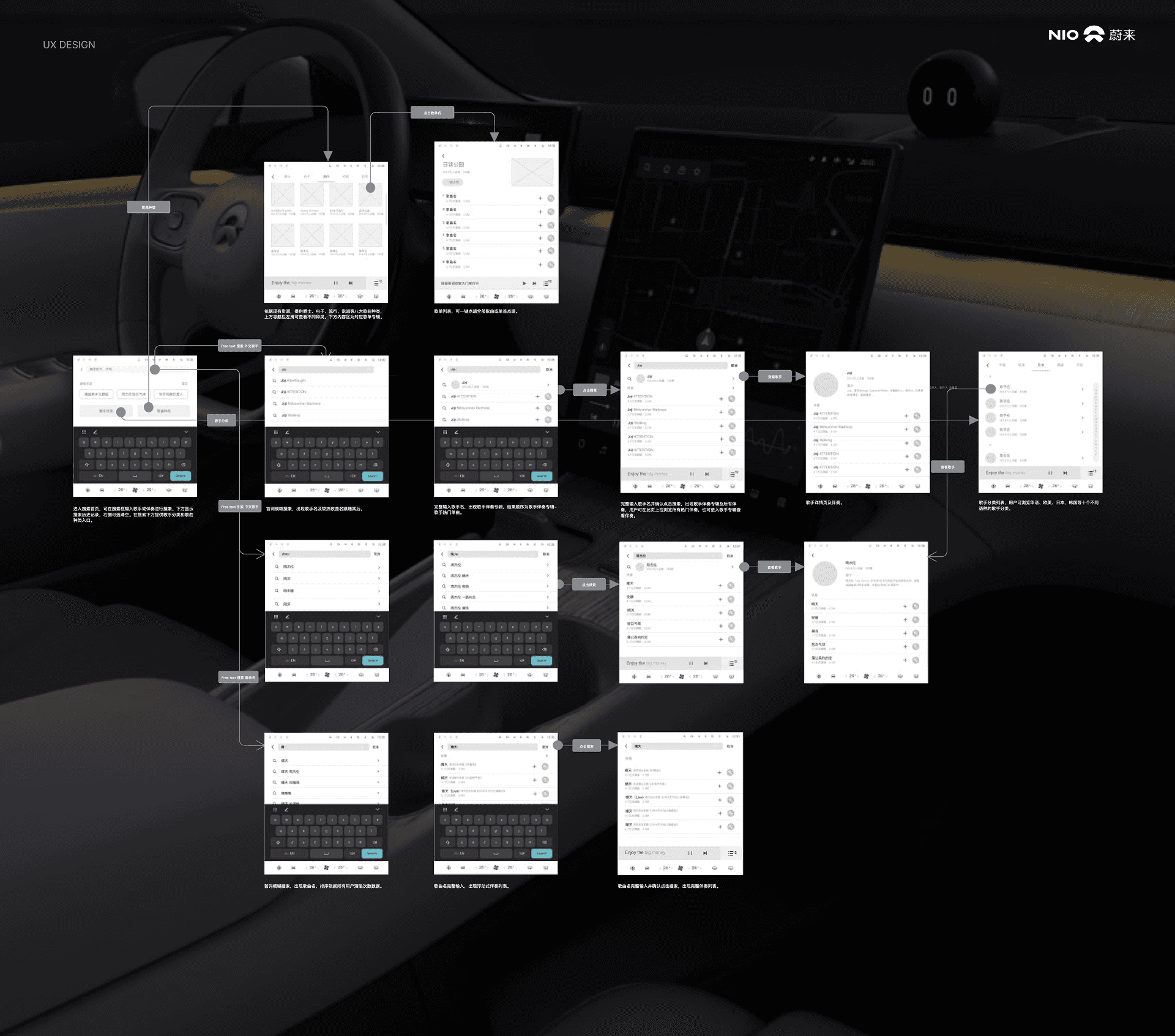
Task: Toggle shift key on leftmost search-home keyboard
Action: click(86, 464)
